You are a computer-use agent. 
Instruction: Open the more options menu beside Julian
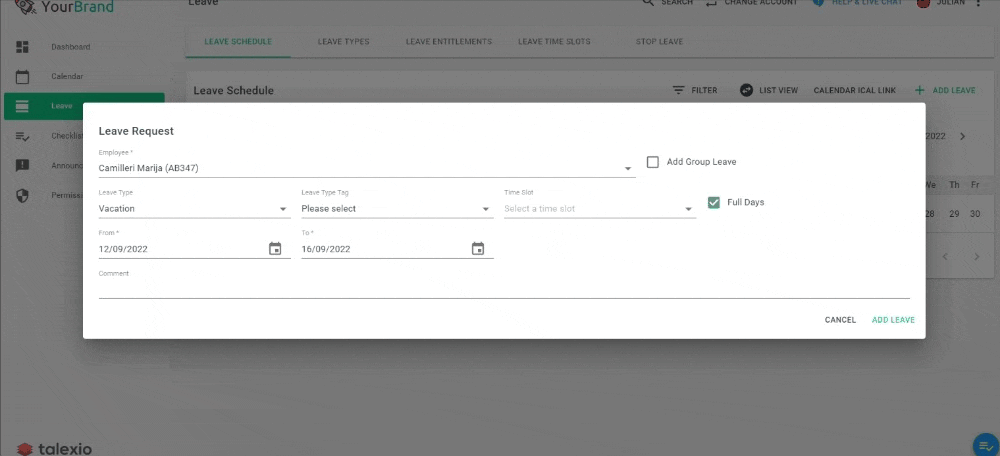click(978, 3)
